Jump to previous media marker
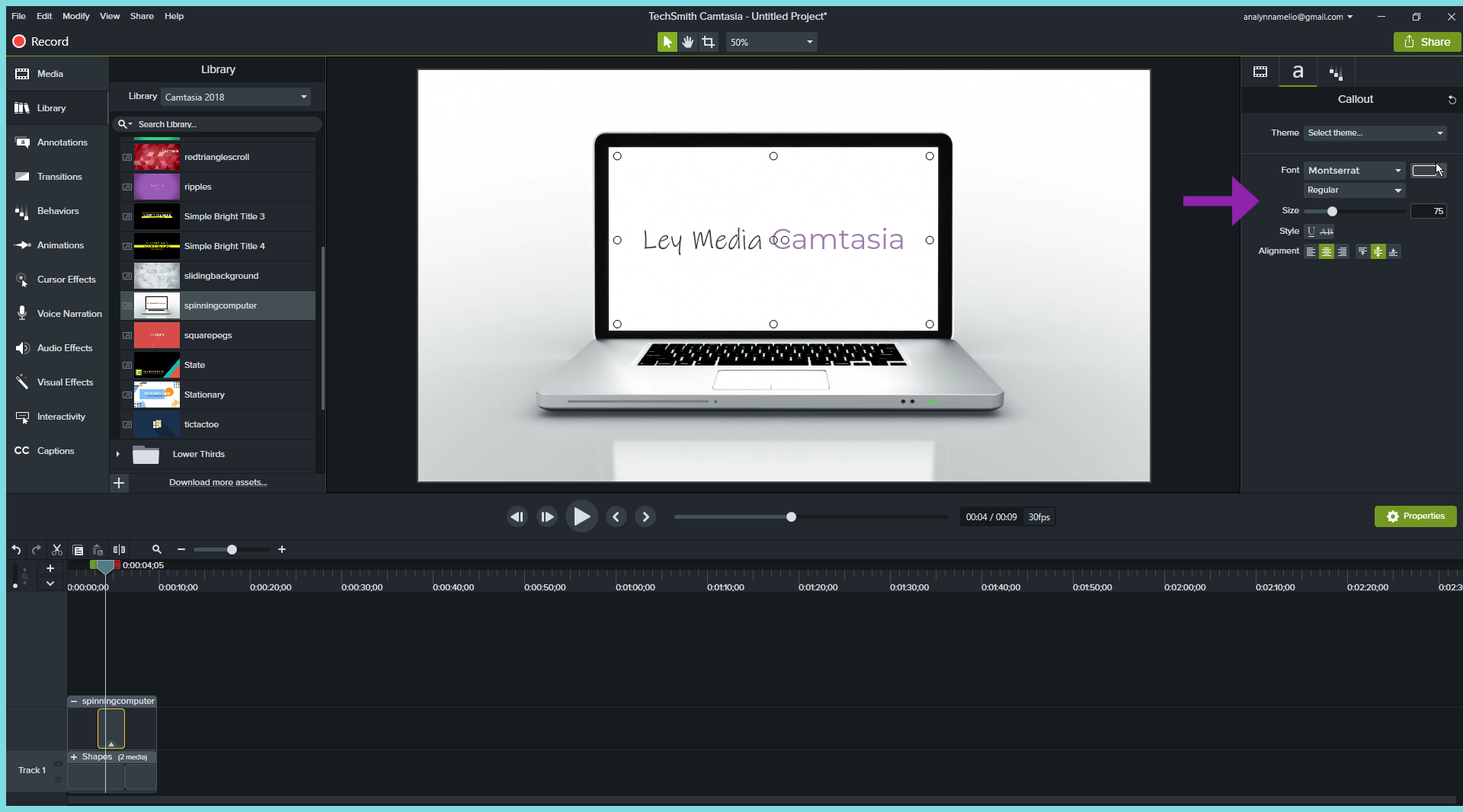 click(616, 516)
